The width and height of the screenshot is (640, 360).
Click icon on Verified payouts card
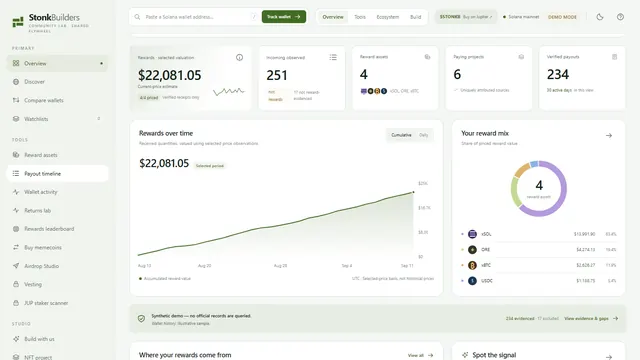[614, 57]
